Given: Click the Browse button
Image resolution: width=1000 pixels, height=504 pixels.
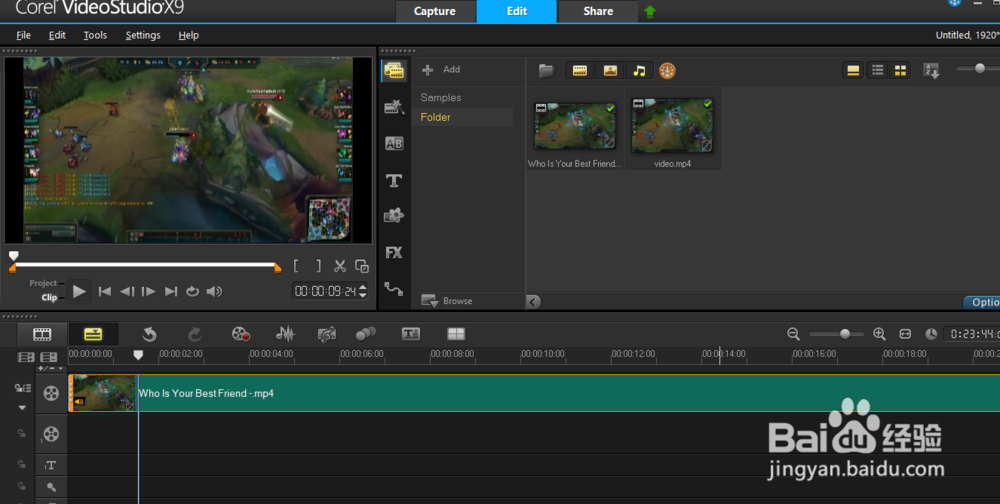Looking at the screenshot, I should click(447, 300).
